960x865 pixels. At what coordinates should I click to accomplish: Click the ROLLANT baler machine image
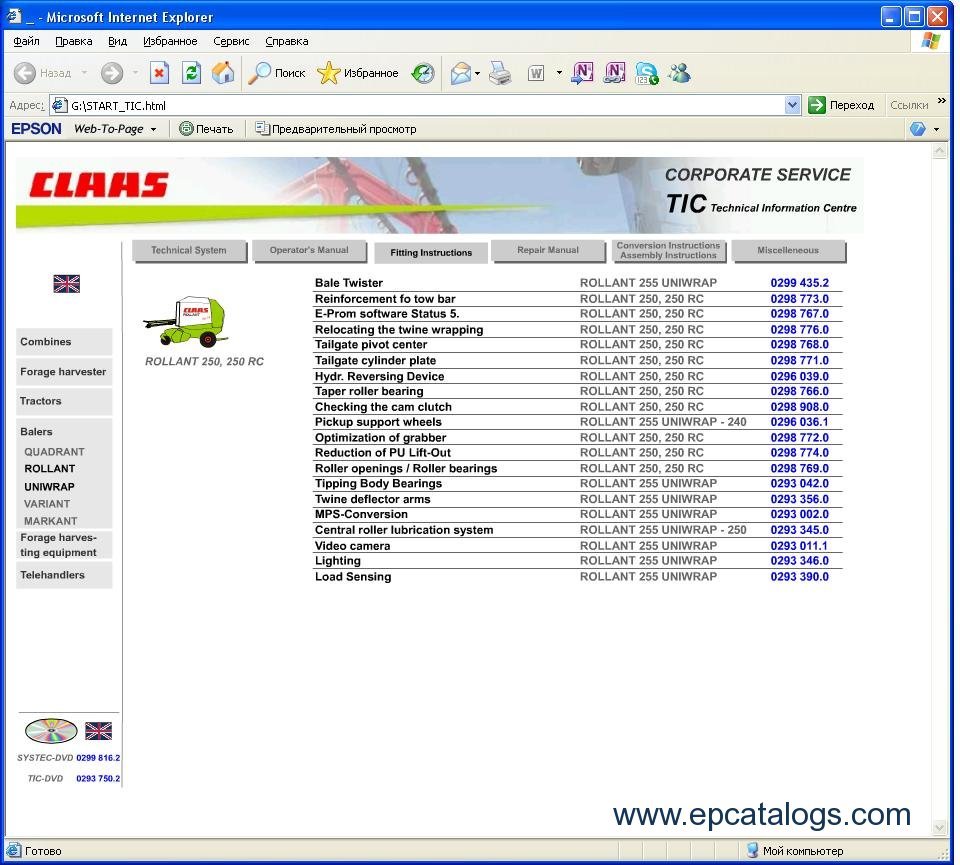[x=185, y=321]
